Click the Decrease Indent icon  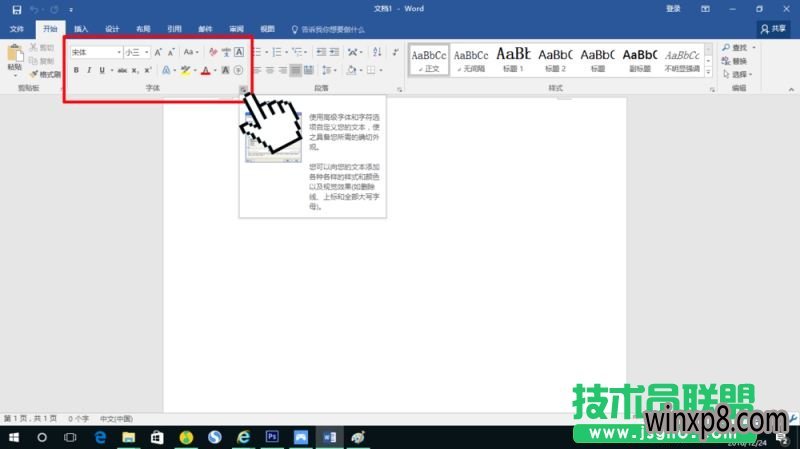[321, 52]
